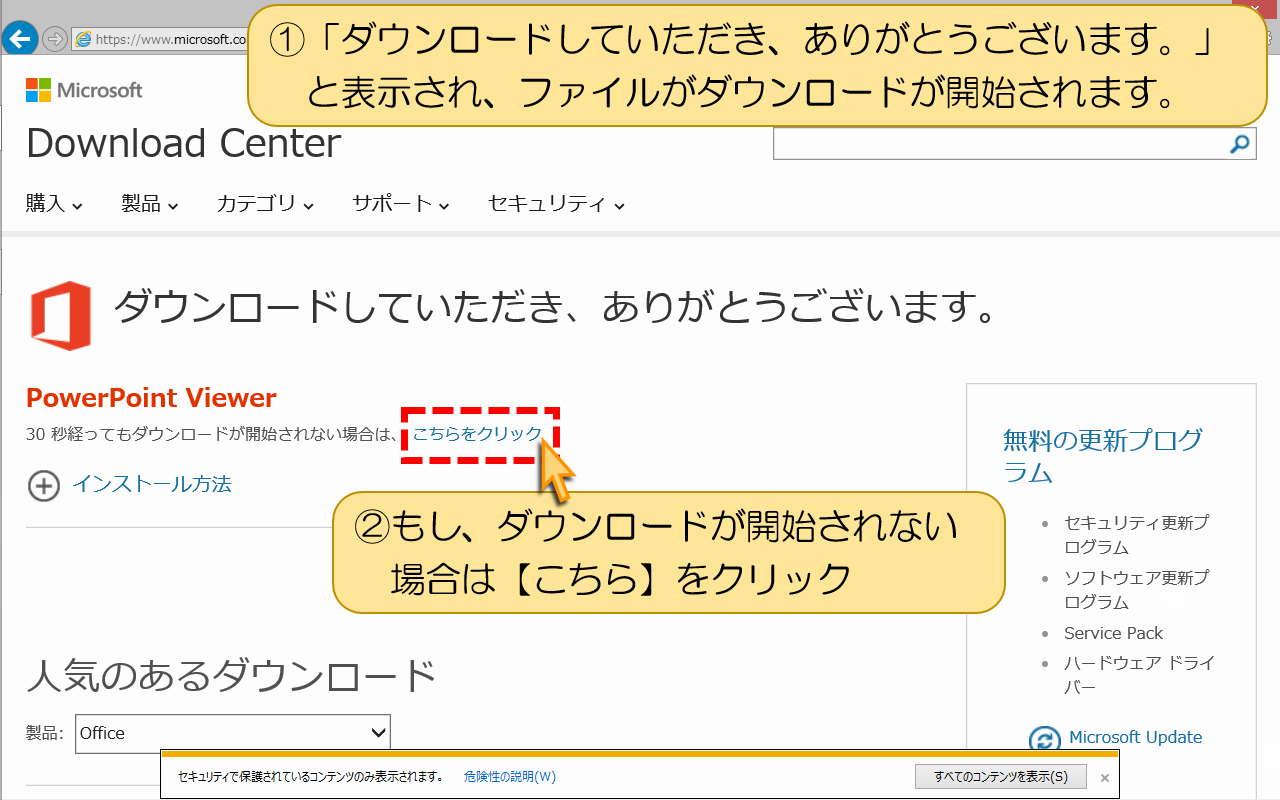Screen dimensions: 1280x800
Task: Open the サポート menu
Action: [400, 204]
